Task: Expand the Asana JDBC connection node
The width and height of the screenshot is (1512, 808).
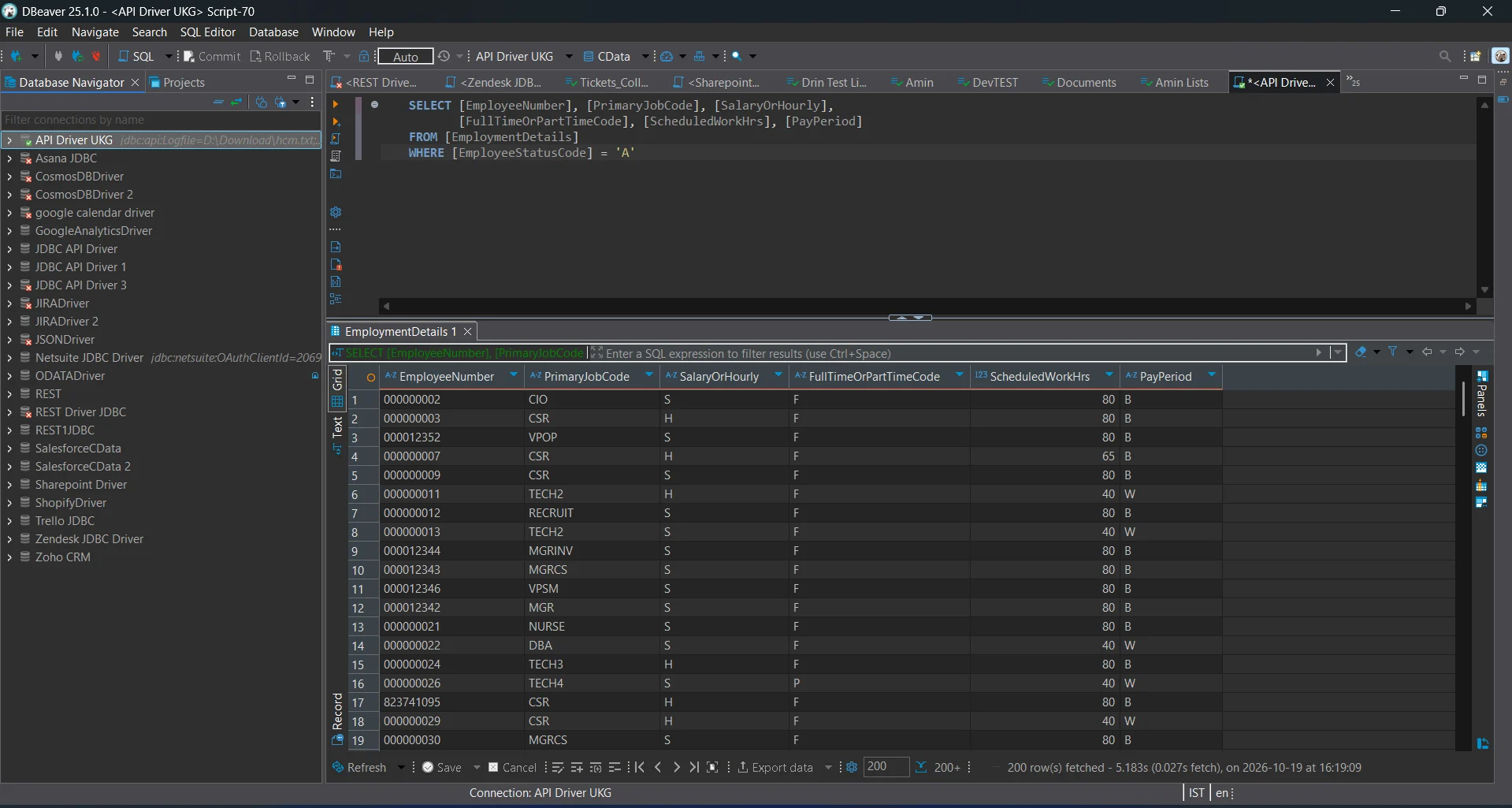Action: [x=9, y=158]
